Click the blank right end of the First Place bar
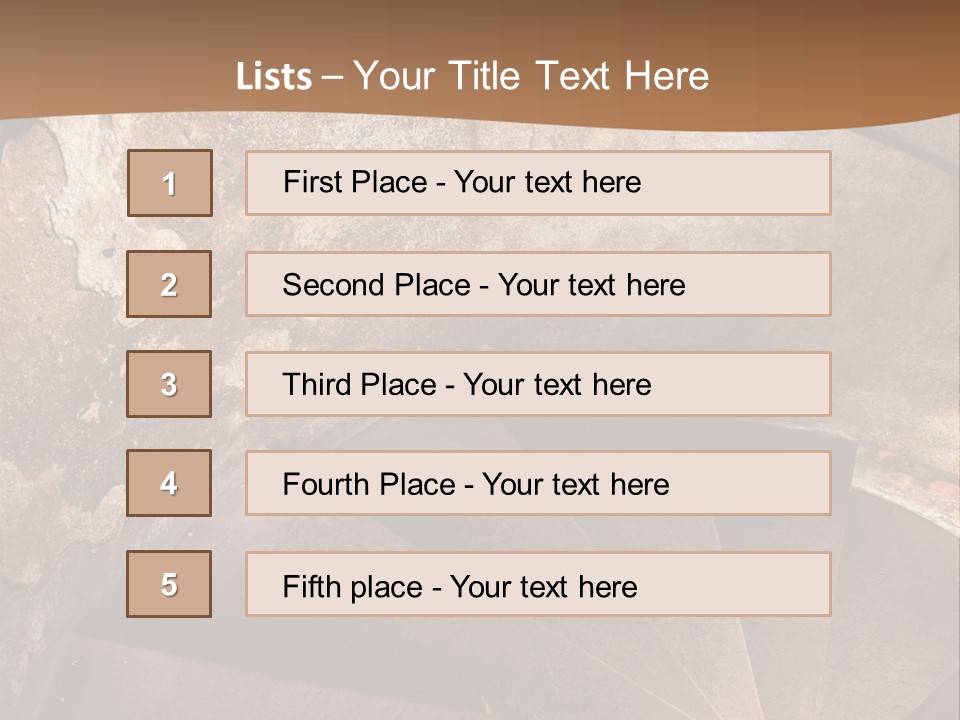960x720 pixels. pos(760,183)
